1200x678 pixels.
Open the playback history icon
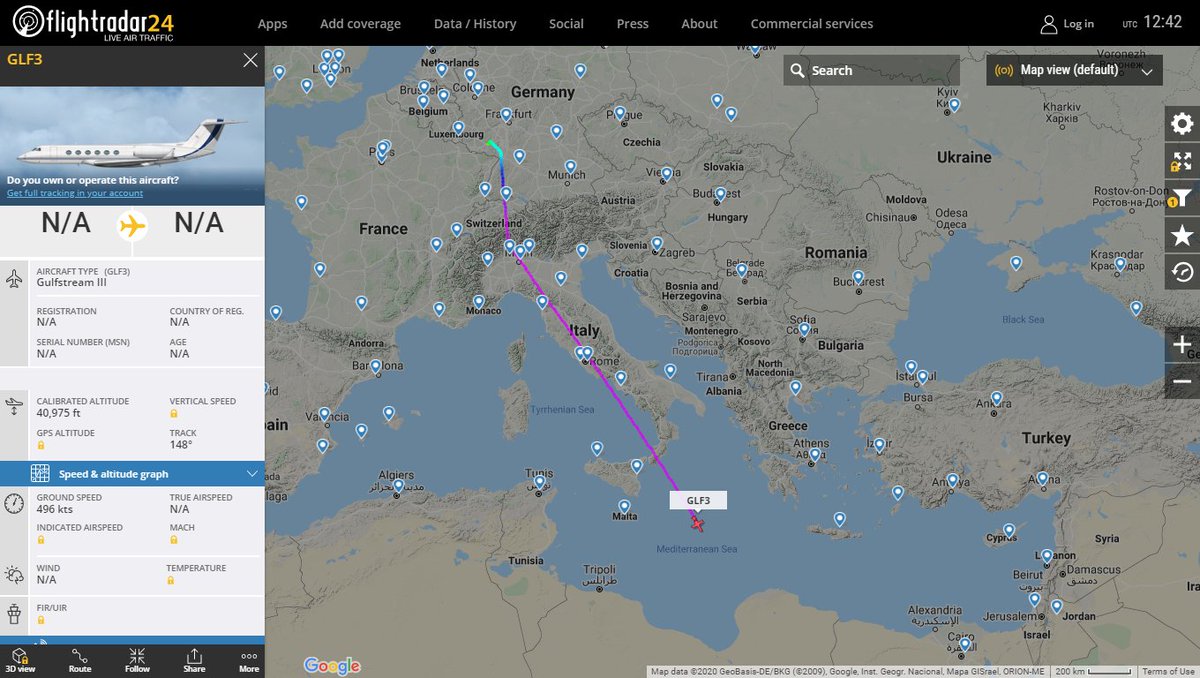[x=1182, y=272]
